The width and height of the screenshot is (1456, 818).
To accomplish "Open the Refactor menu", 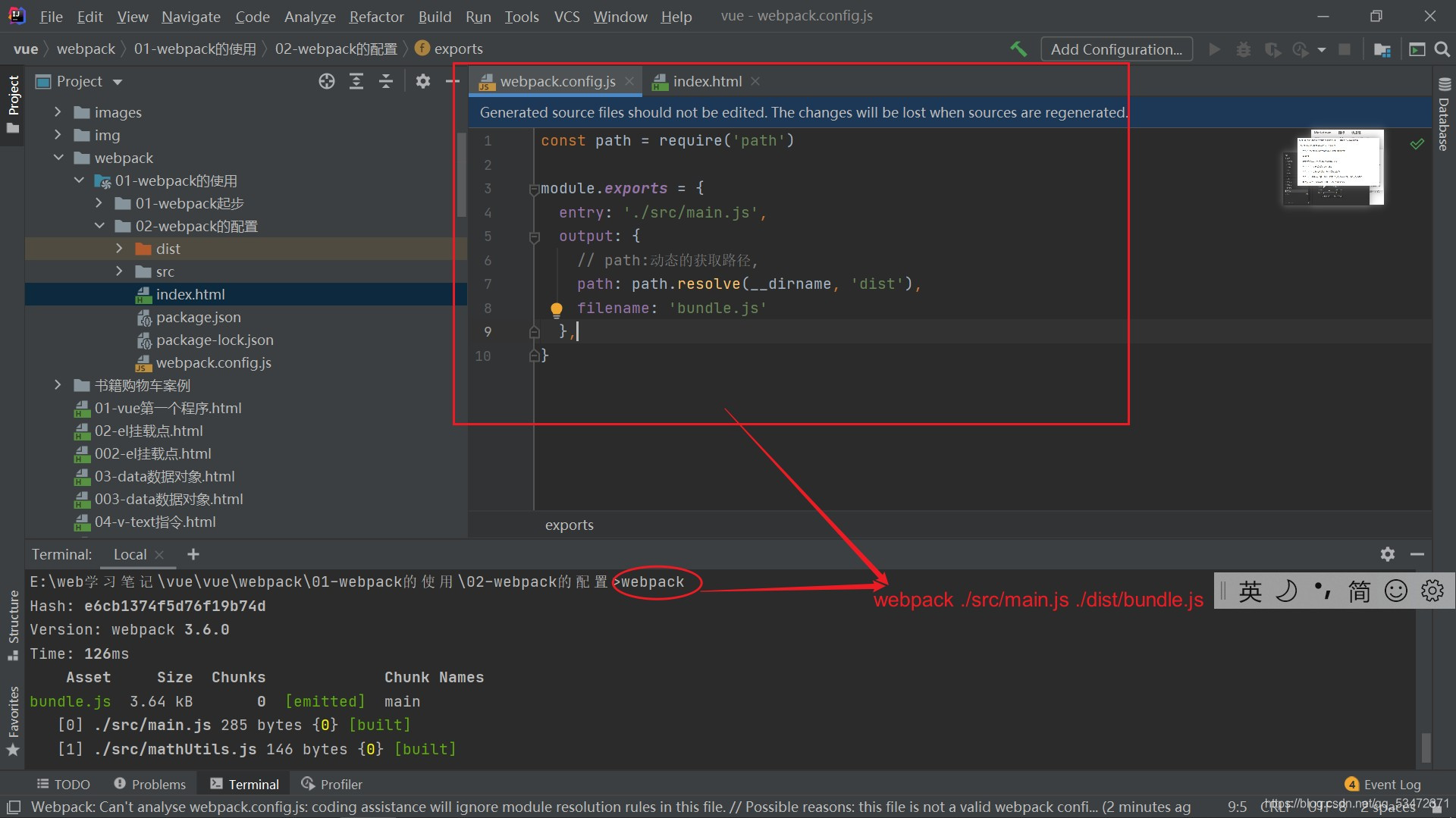I will (376, 17).
